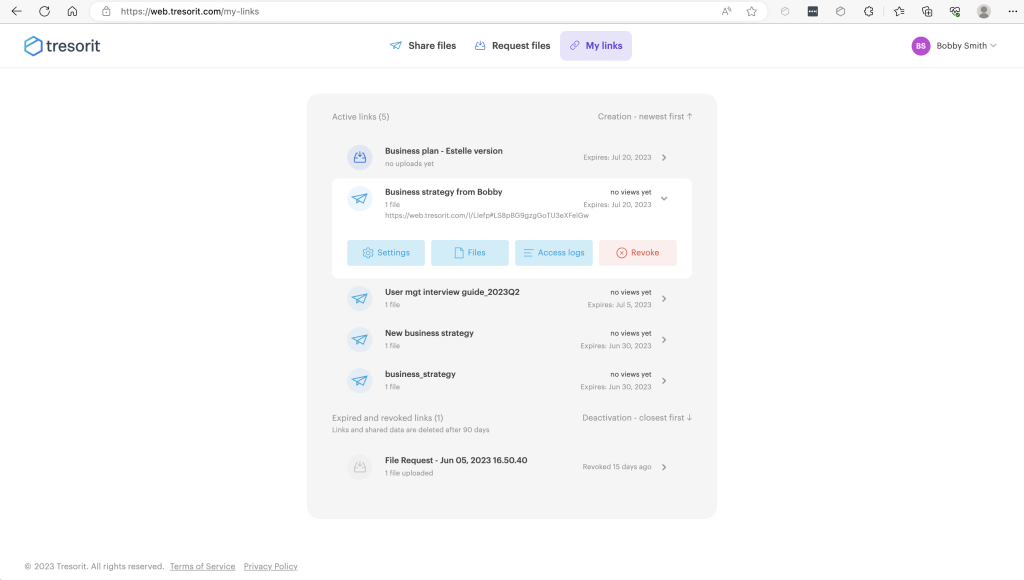Image resolution: width=1024 pixels, height=580 pixels.
Task: Click the browser address bar URL
Action: [400, 12]
